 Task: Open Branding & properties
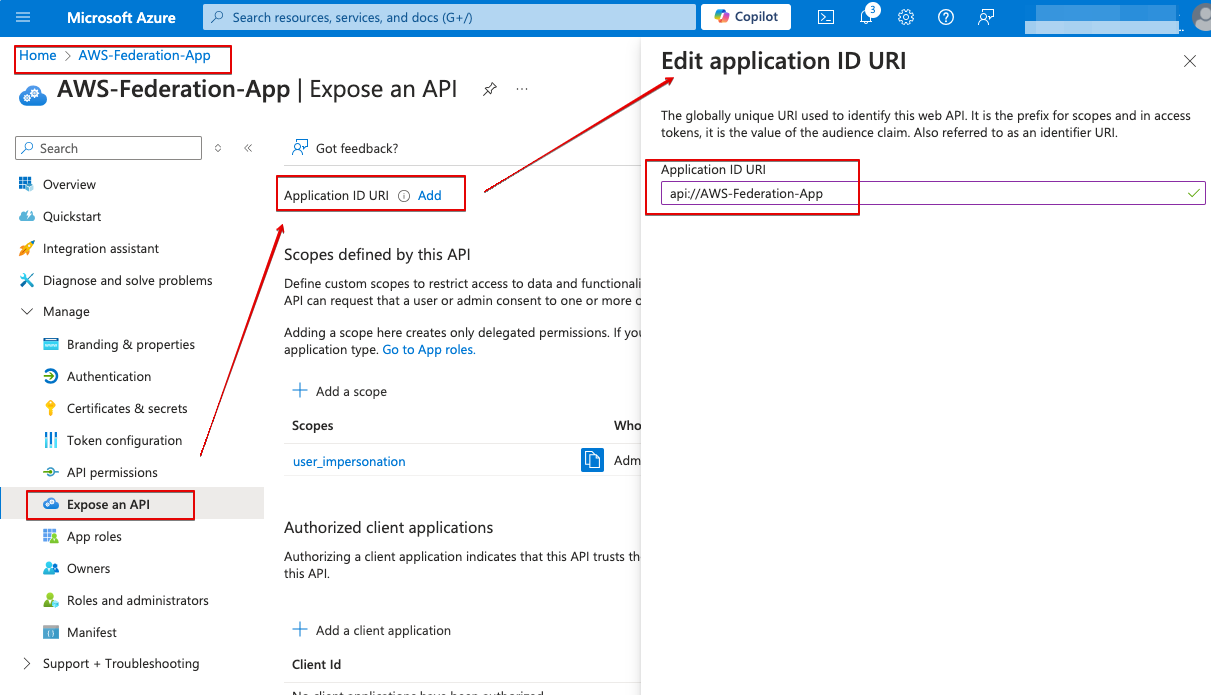click(132, 344)
